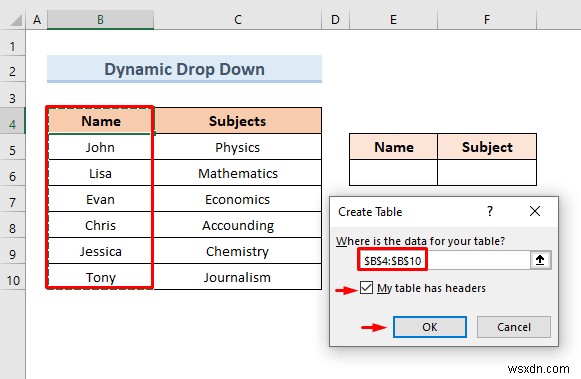
Task: Select the Lisa cell
Action: (100, 173)
